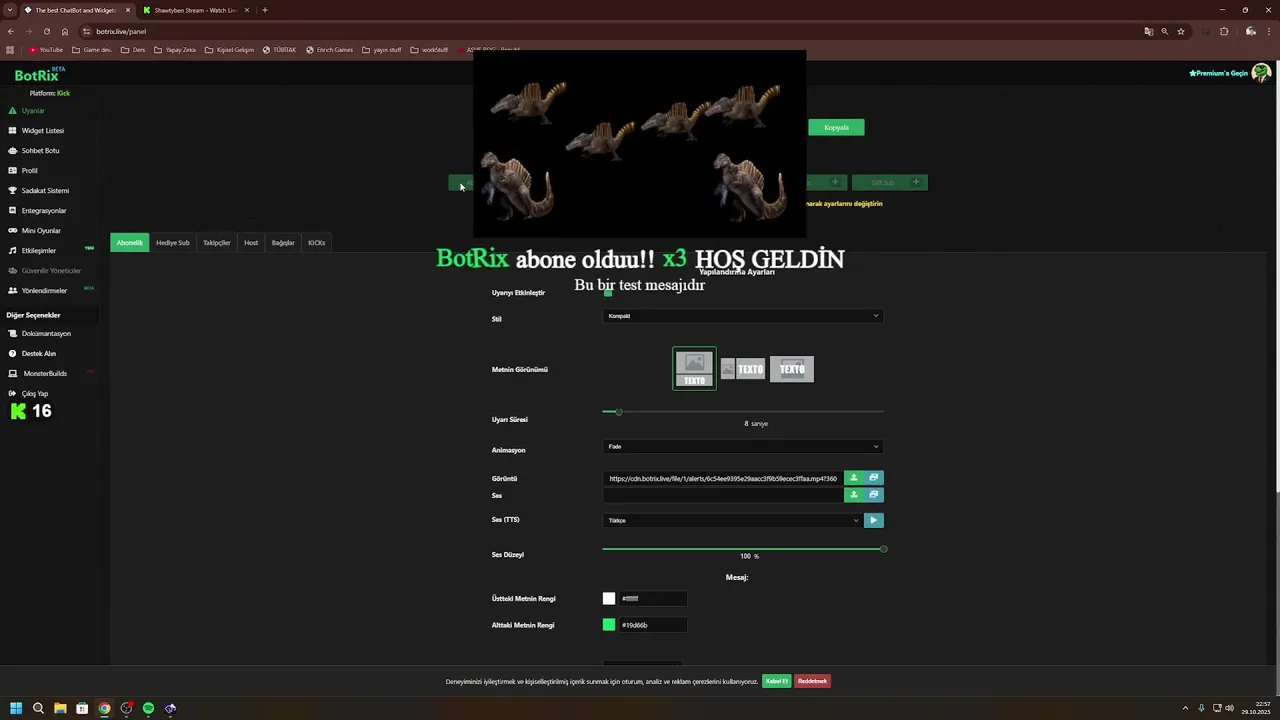Open Chrome tab search dropdown
This screenshot has height=720, width=1280.
tap(10, 10)
